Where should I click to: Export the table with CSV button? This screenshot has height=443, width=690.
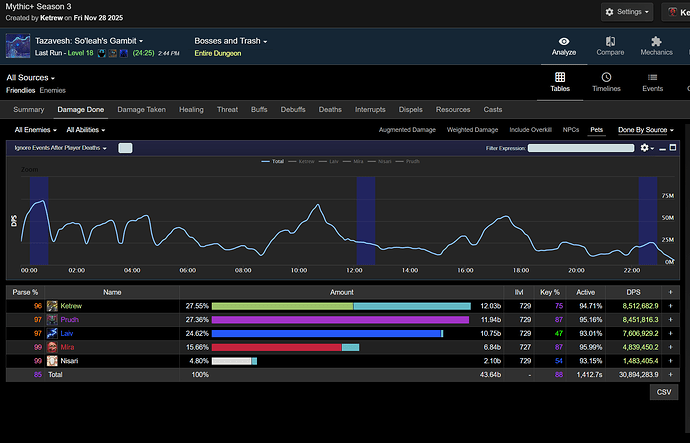coord(663,393)
